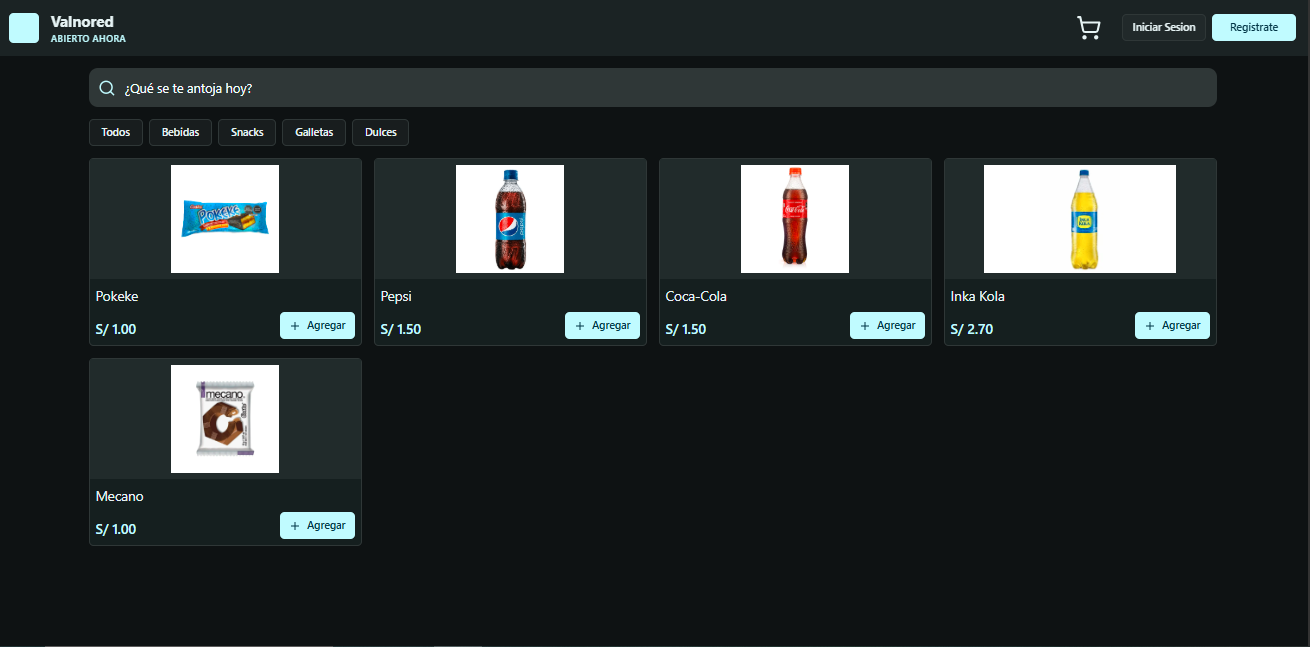The height and width of the screenshot is (647, 1310).
Task: Click the Pepsi product name
Action: [396, 297]
